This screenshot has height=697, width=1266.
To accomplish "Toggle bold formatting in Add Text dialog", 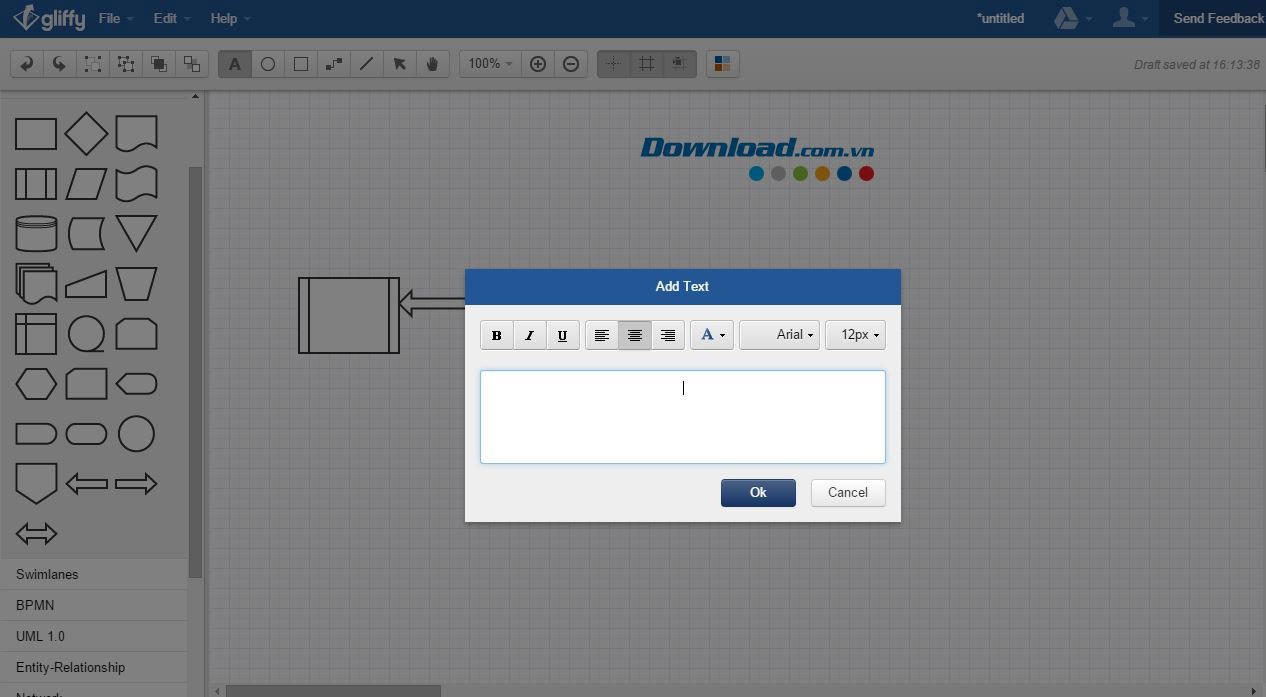I will point(496,335).
